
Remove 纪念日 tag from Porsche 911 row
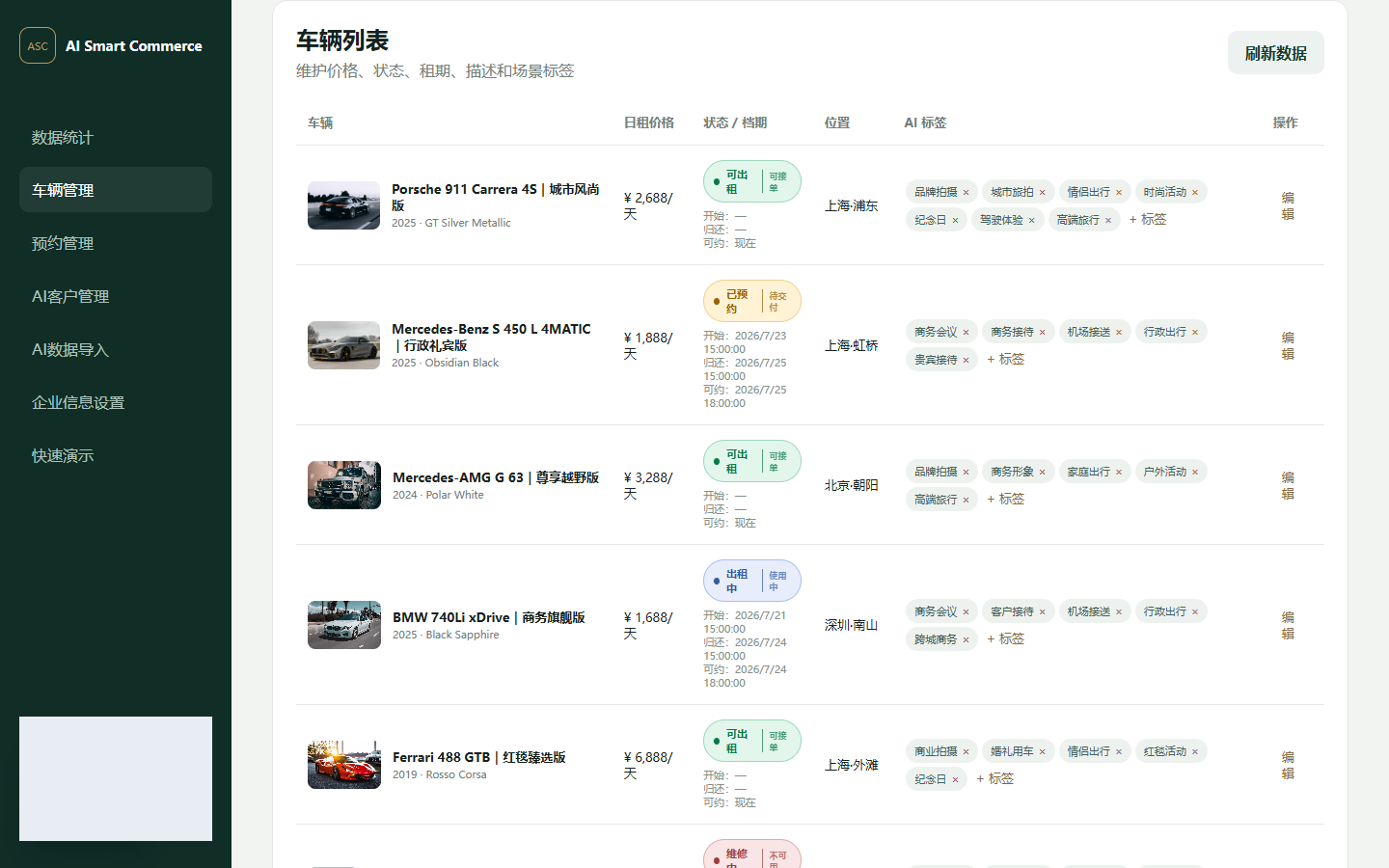point(955,220)
